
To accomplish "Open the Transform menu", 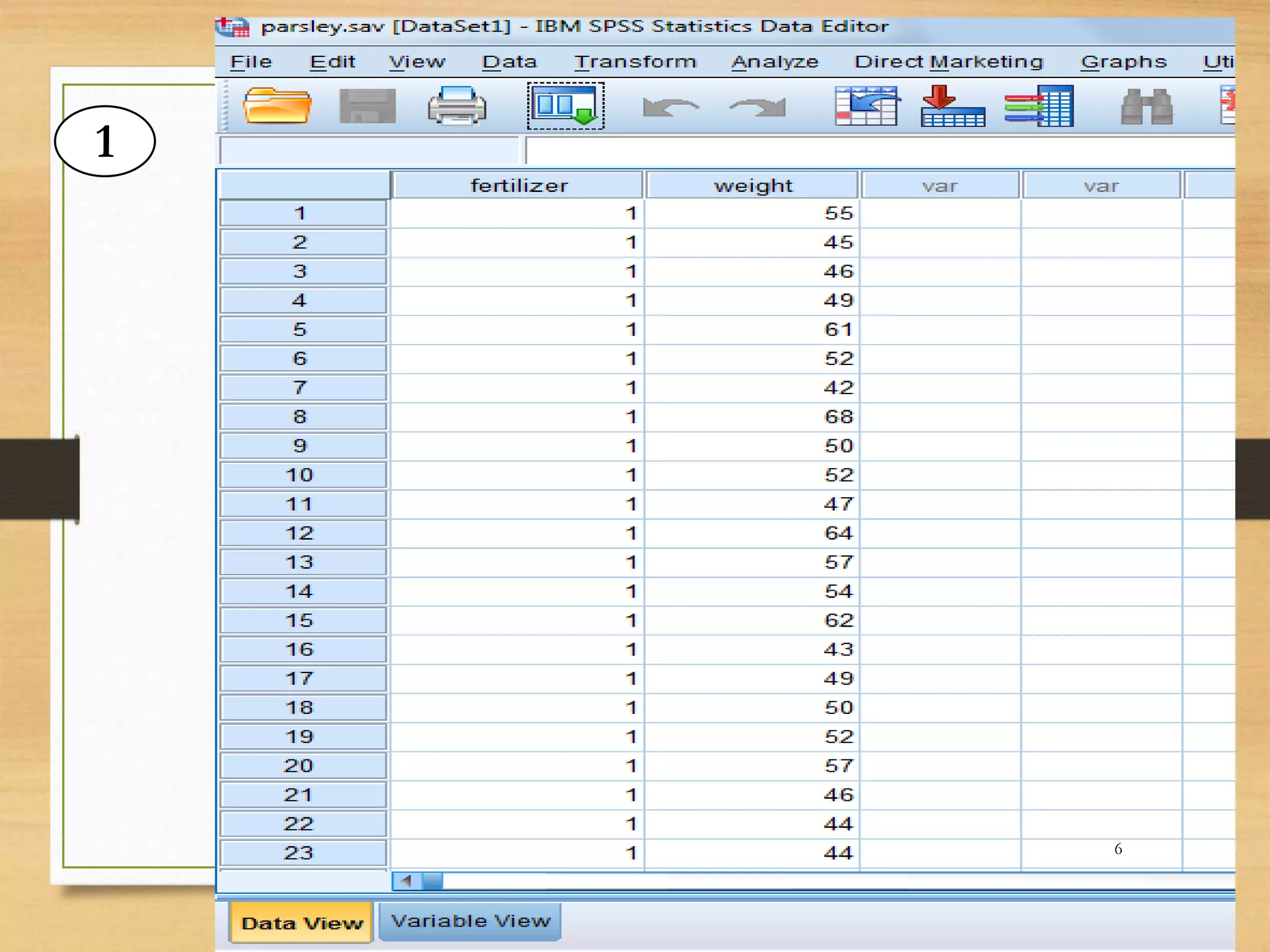I will (x=635, y=61).
